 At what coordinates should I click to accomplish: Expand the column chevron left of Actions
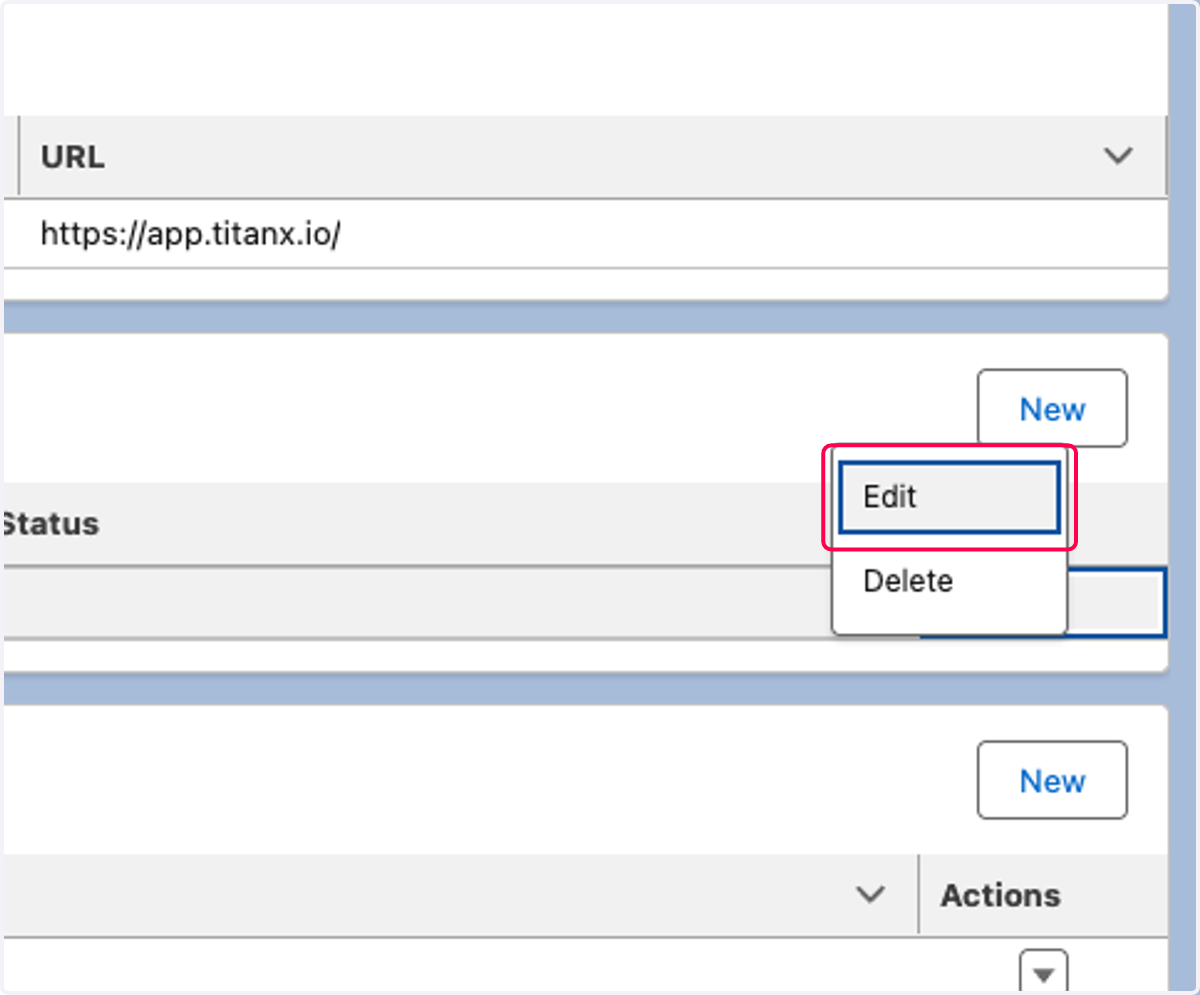click(871, 895)
